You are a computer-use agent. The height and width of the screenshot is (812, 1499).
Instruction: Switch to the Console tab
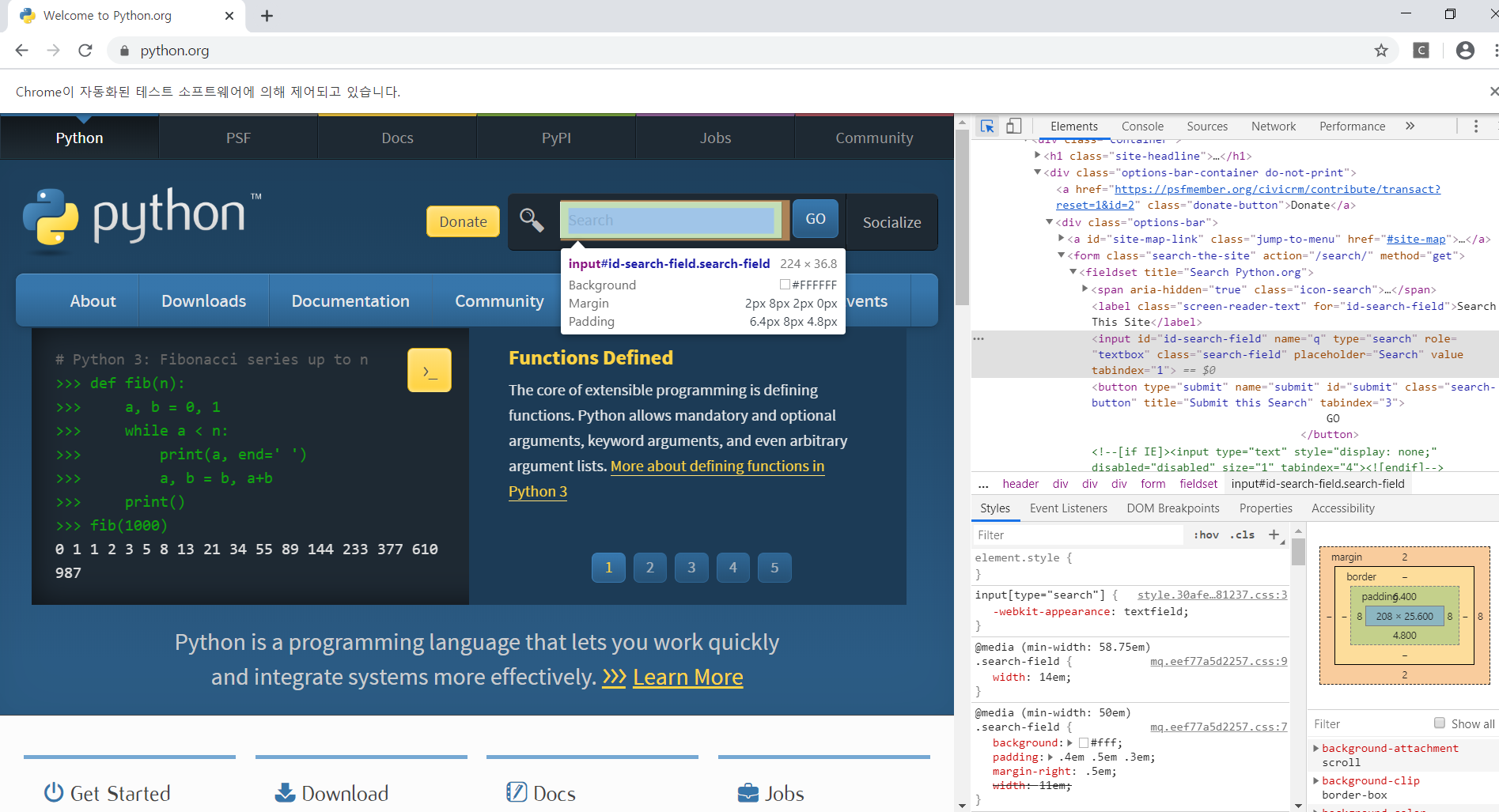1142,127
